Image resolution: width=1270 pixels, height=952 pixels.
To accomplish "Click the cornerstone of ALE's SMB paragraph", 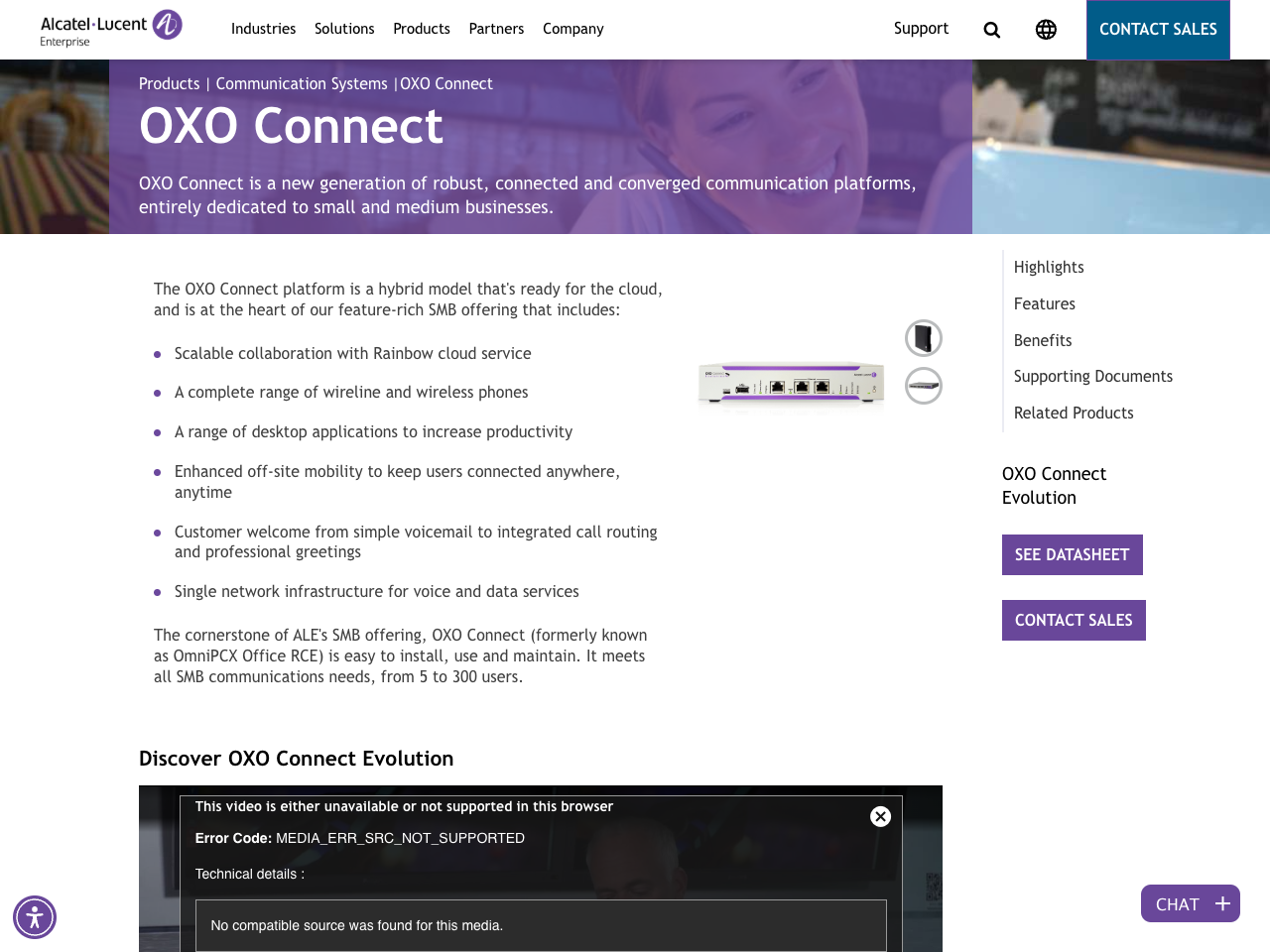I will tap(401, 655).
